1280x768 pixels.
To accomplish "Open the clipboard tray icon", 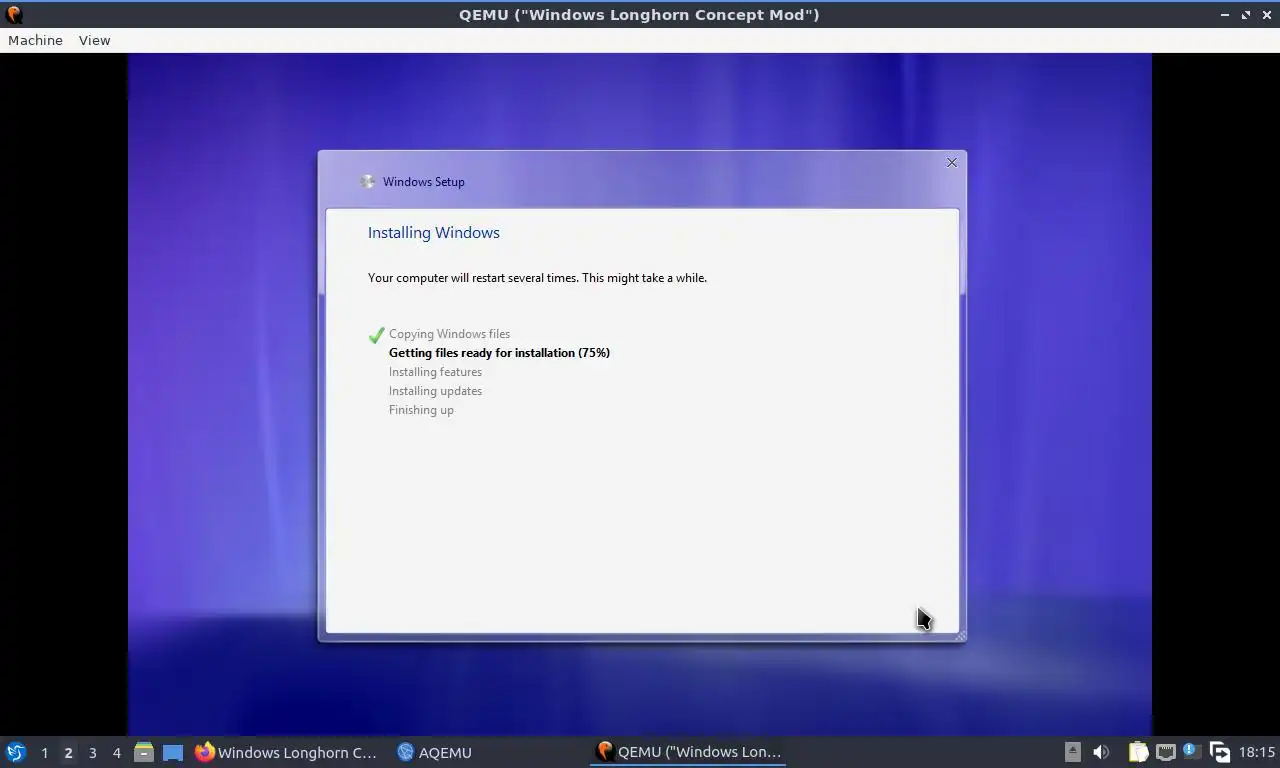I will coord(1138,752).
